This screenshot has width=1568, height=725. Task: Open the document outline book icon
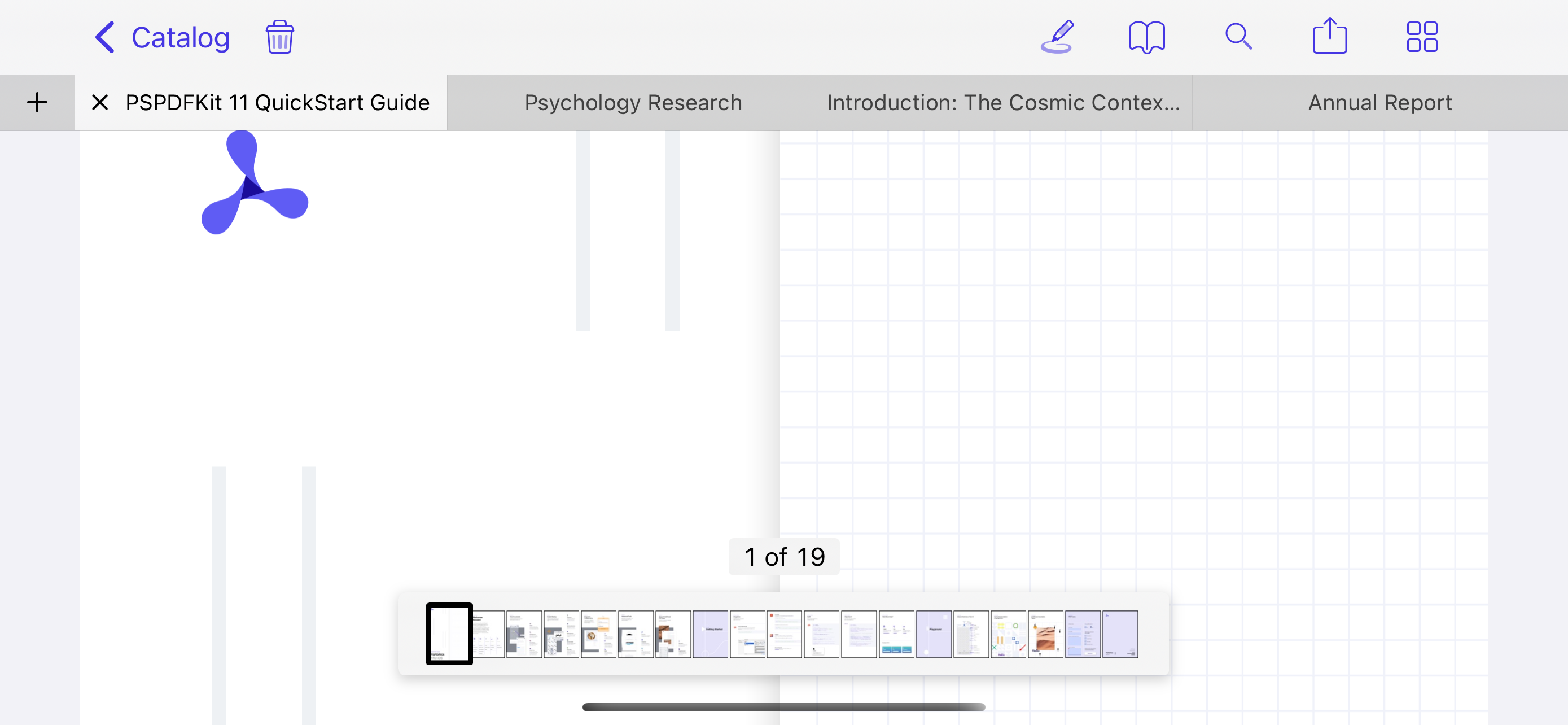(x=1147, y=37)
